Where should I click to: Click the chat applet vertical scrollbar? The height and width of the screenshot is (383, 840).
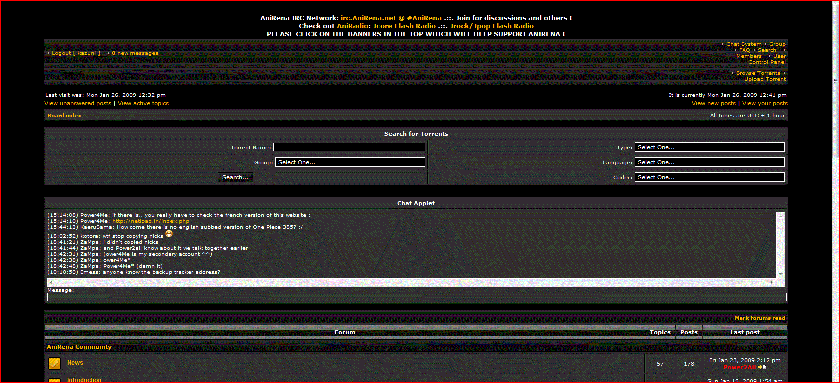780,244
